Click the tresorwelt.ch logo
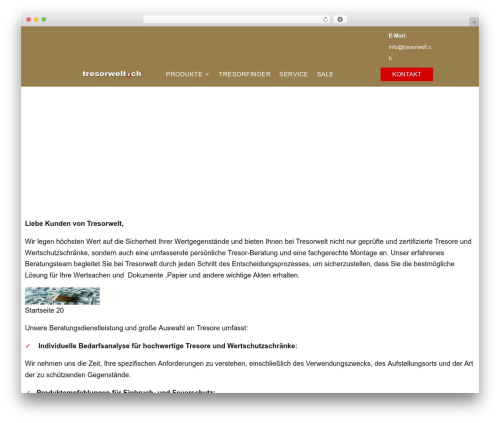This screenshot has width=500, height=423. [112, 74]
